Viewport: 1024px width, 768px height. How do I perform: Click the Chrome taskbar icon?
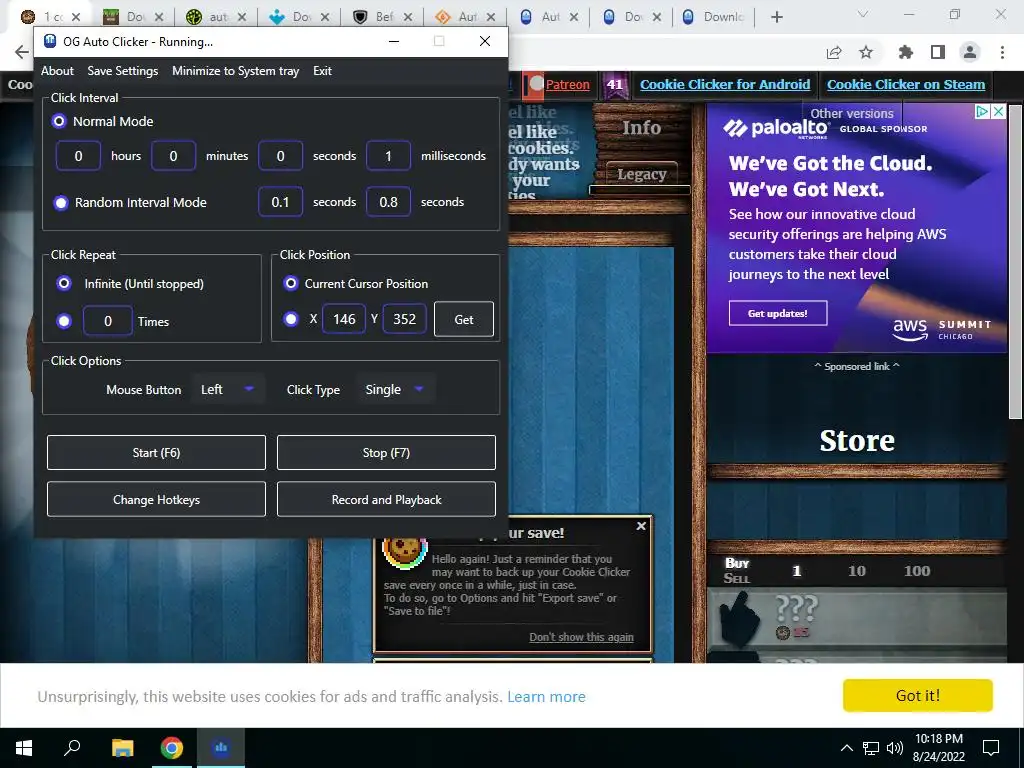click(x=172, y=748)
